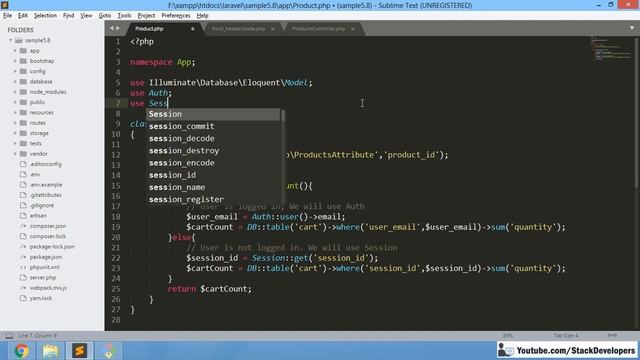Collapse the sample5.8 root folder

[x=11, y=40]
